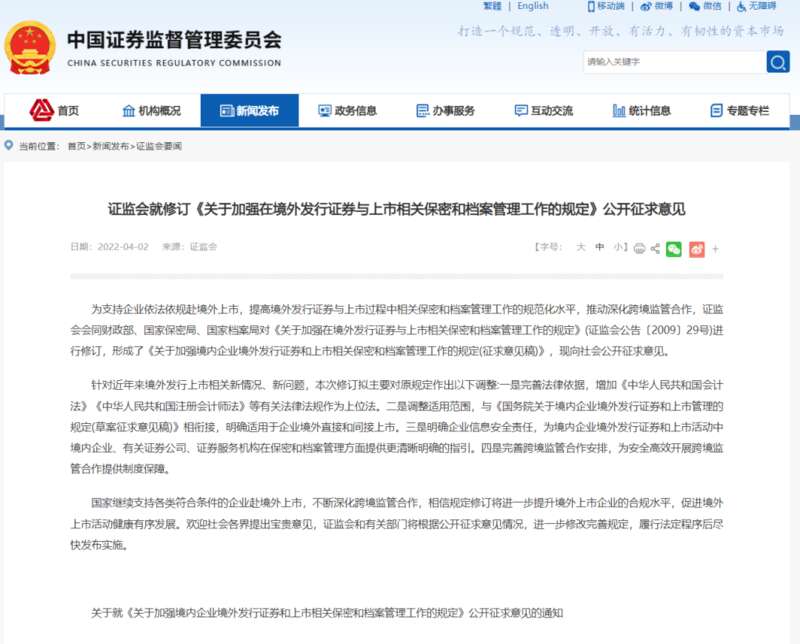
Task: Share article via red Weibo icon
Action: coord(696,248)
